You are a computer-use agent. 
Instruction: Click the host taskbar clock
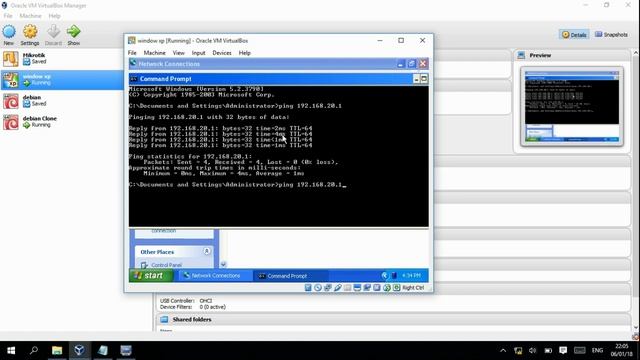tap(621, 351)
